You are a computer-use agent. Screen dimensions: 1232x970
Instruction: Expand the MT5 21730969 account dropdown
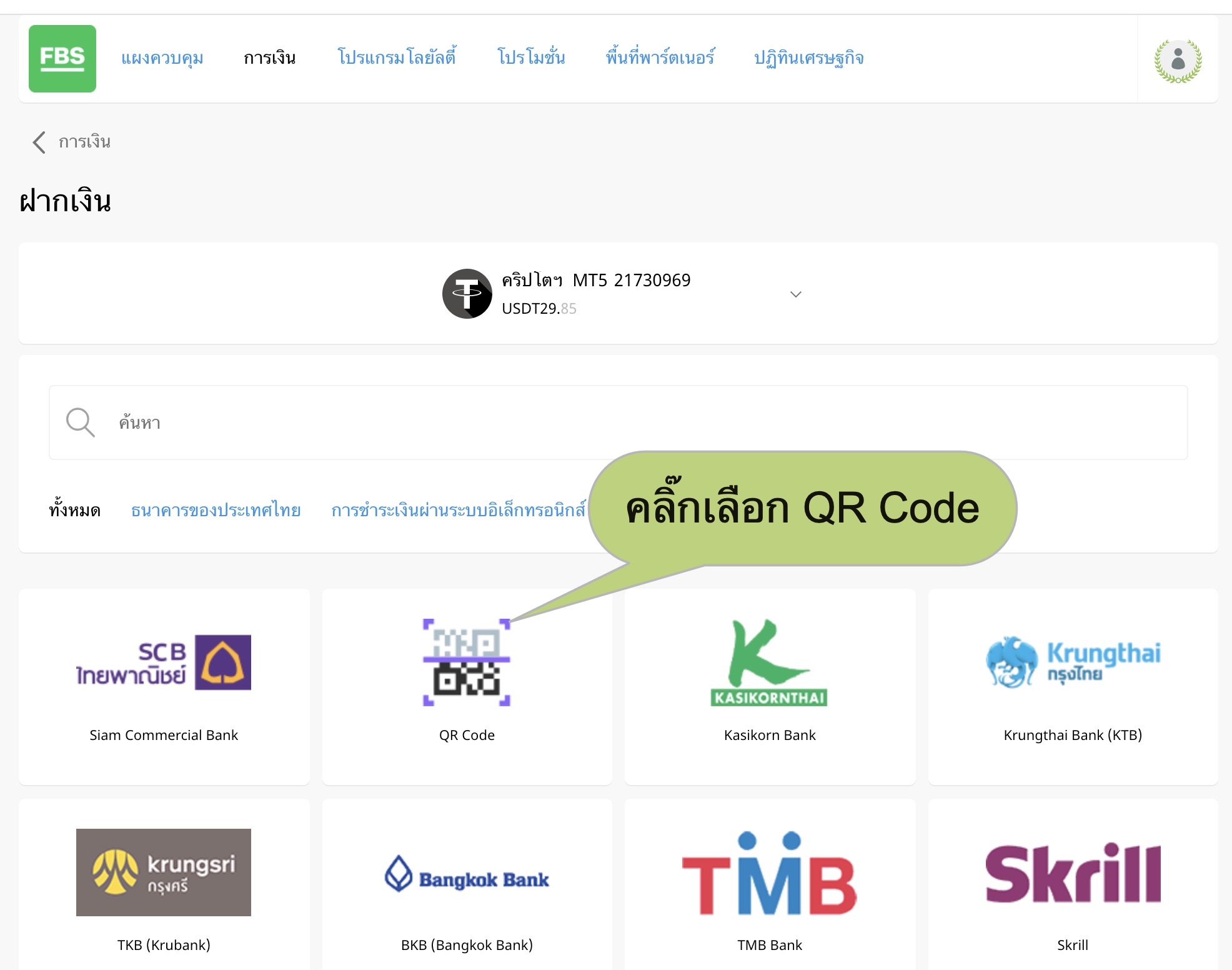coord(795,294)
